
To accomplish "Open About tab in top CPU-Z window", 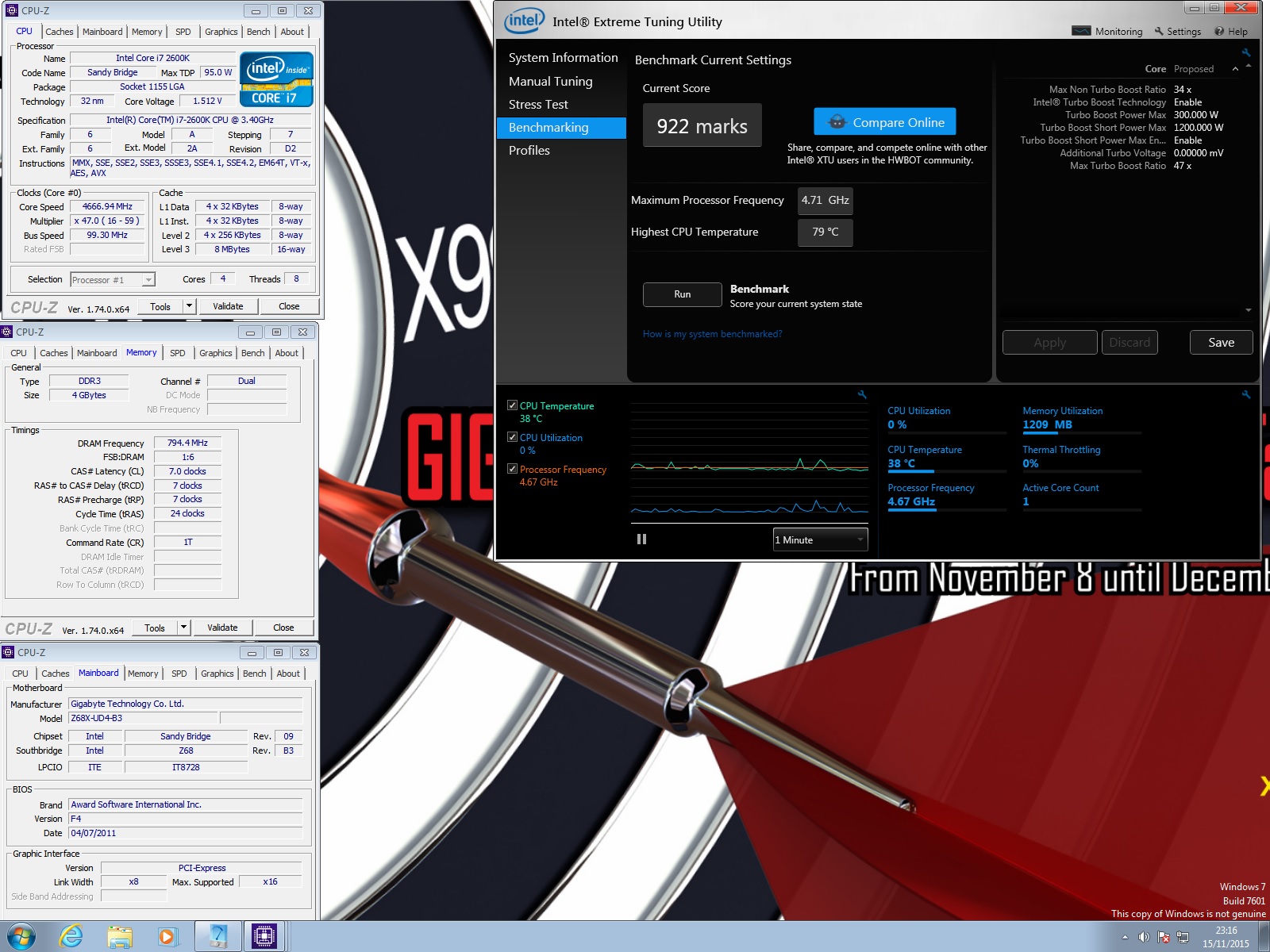I will 292,32.
